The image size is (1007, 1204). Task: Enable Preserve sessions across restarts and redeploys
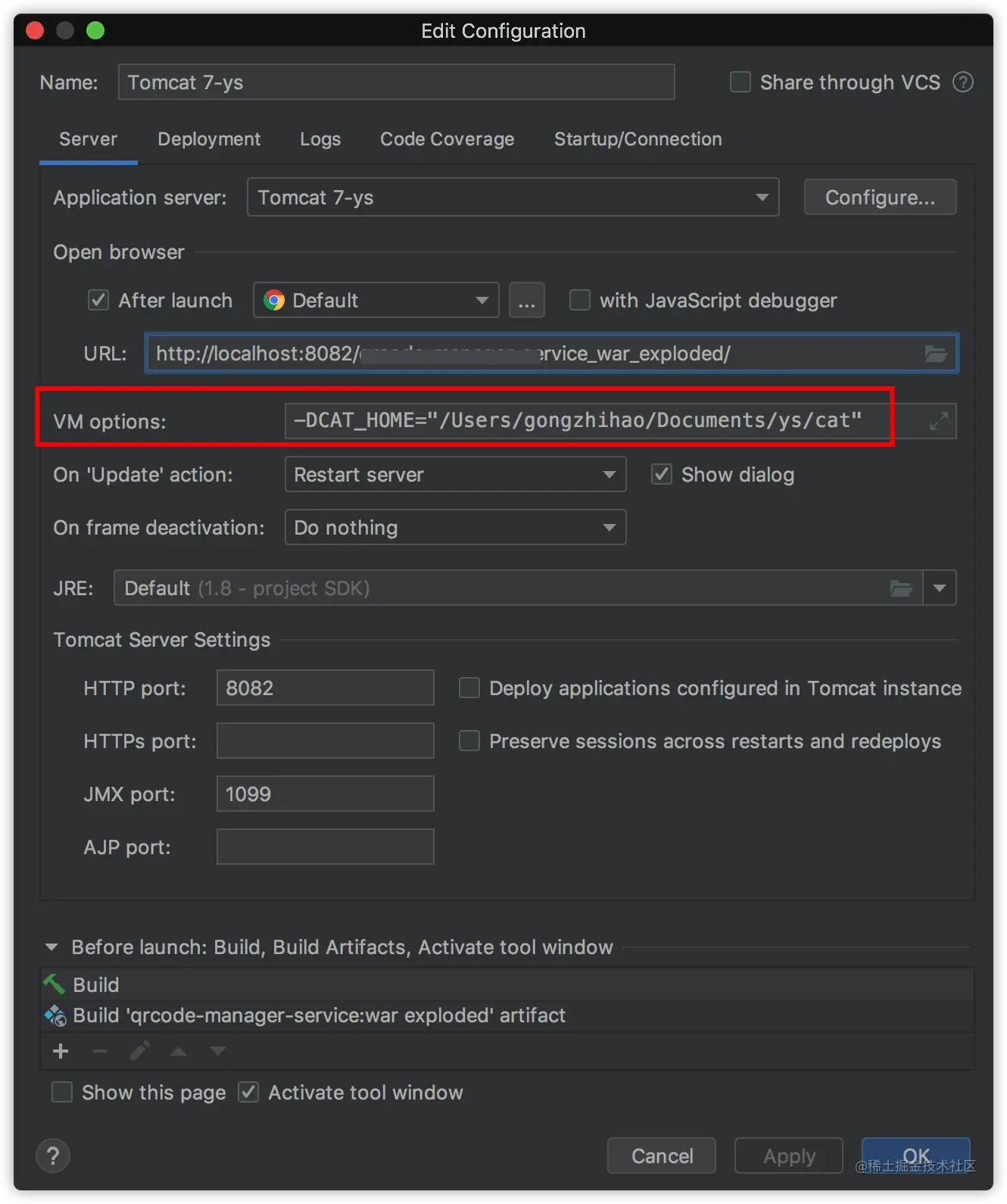click(x=469, y=741)
